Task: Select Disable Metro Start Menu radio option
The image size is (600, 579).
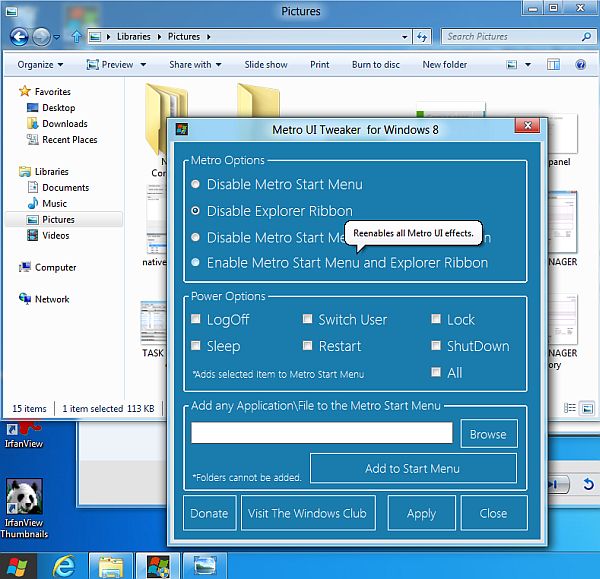Action: click(196, 185)
